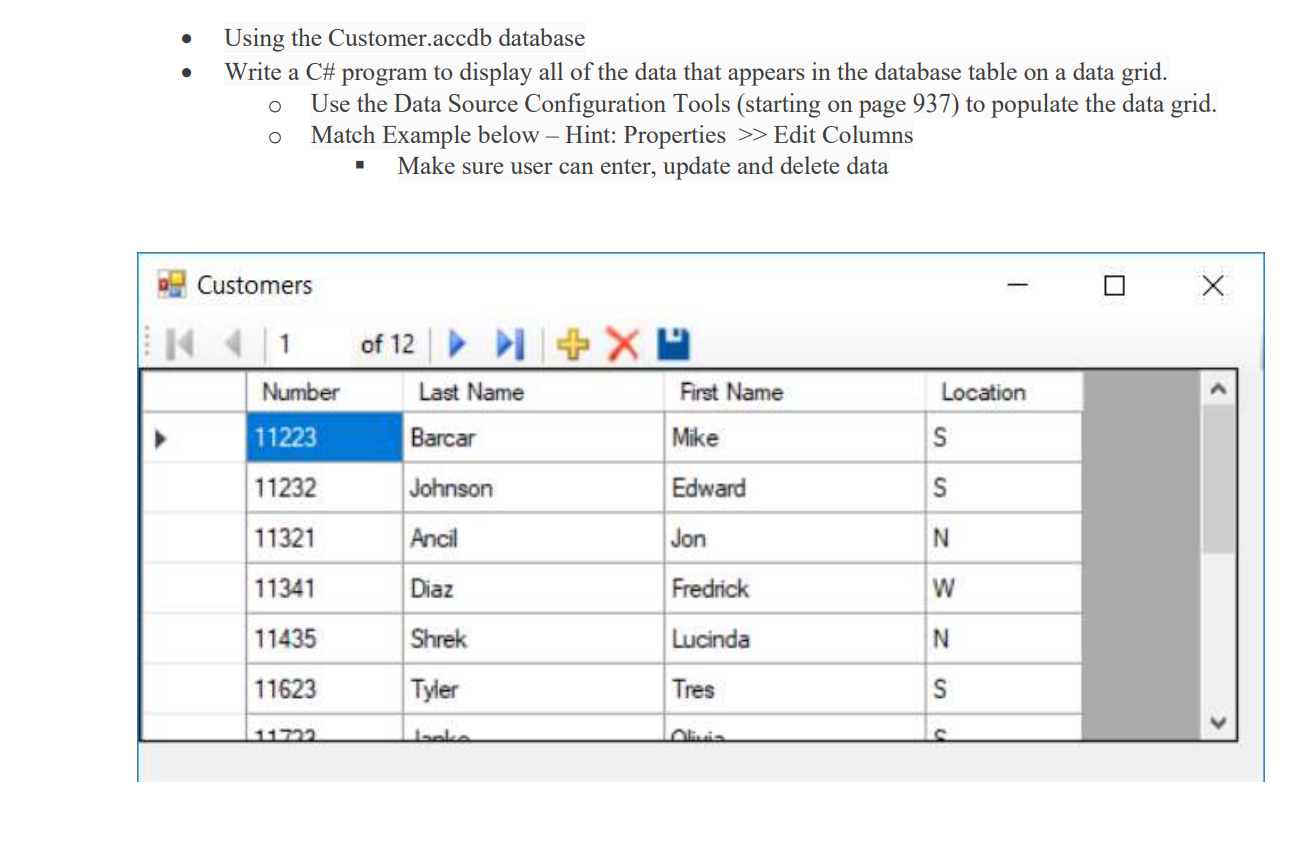Click the First Name column header
1296x865 pixels.
pyautogui.click(x=795, y=392)
